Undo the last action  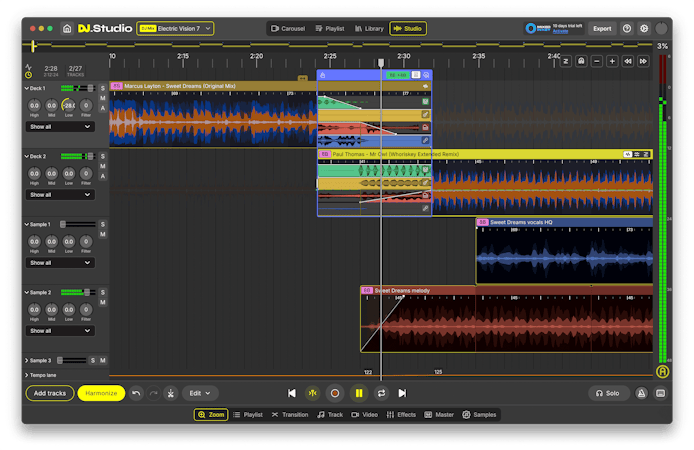pos(136,393)
